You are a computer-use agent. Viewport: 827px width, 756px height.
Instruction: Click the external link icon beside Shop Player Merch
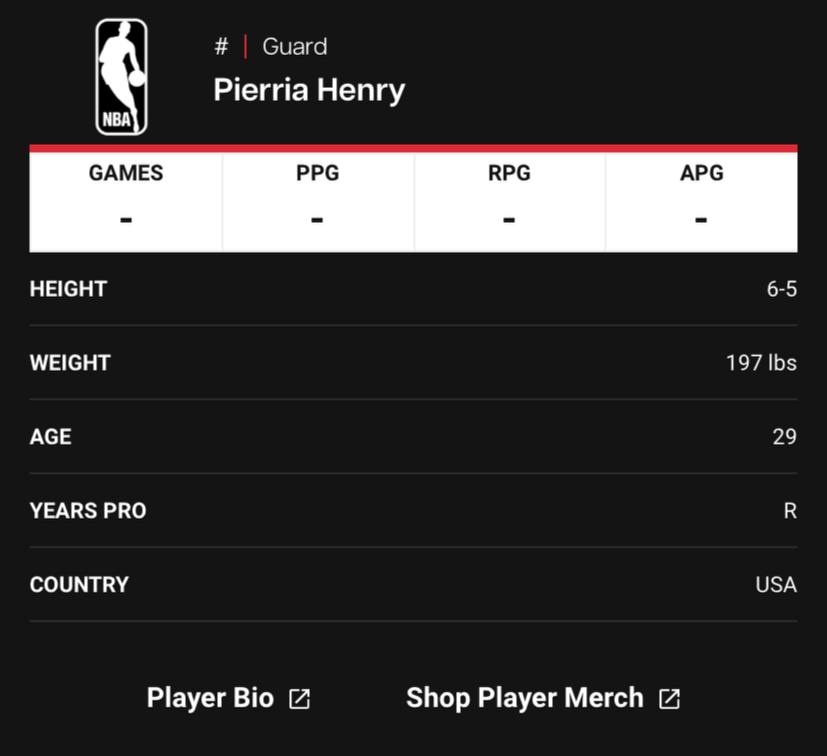(669, 698)
